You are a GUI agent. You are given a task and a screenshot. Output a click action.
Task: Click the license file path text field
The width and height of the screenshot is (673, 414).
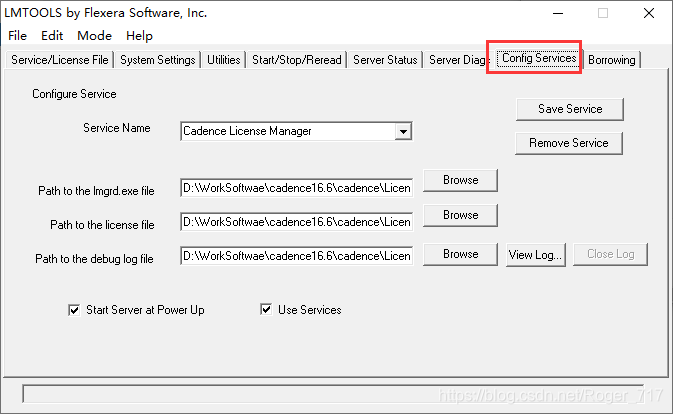(296, 221)
